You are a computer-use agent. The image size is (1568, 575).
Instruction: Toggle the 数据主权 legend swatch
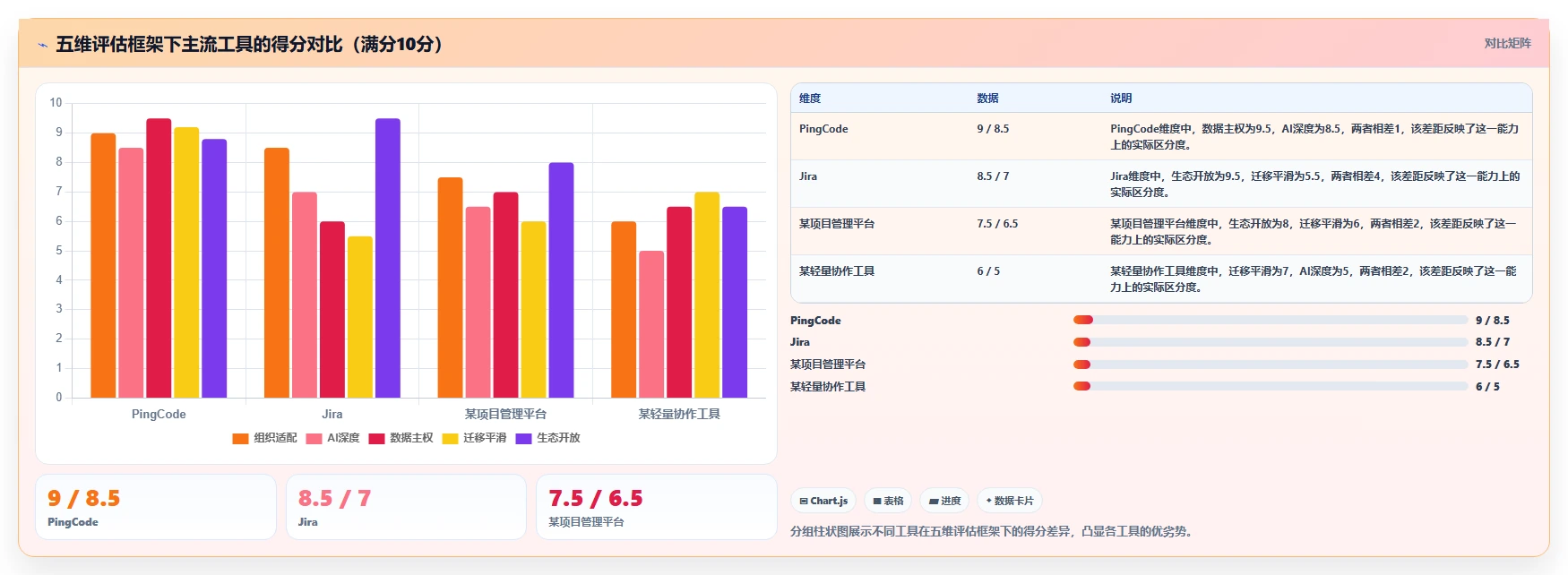point(376,438)
